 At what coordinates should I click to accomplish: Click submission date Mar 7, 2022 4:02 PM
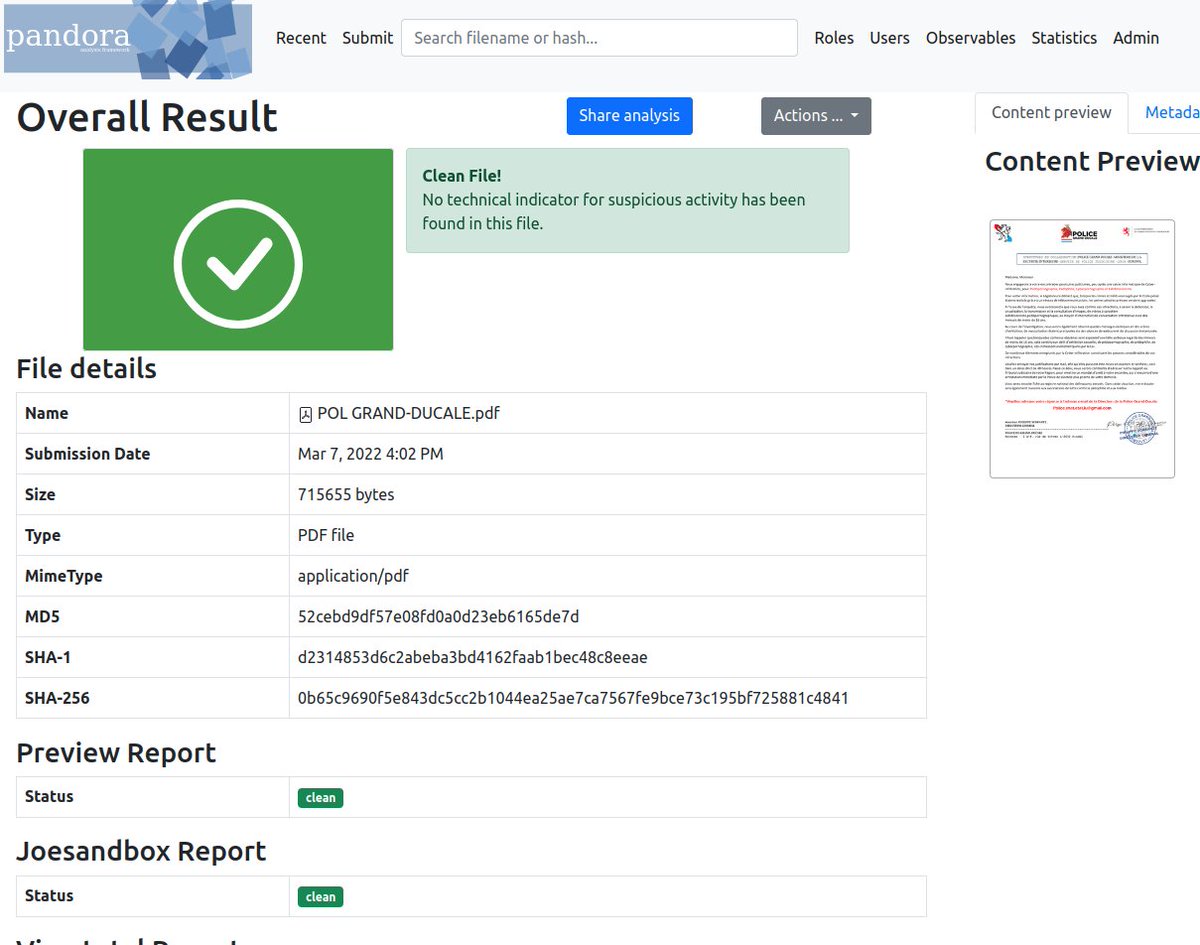point(370,454)
